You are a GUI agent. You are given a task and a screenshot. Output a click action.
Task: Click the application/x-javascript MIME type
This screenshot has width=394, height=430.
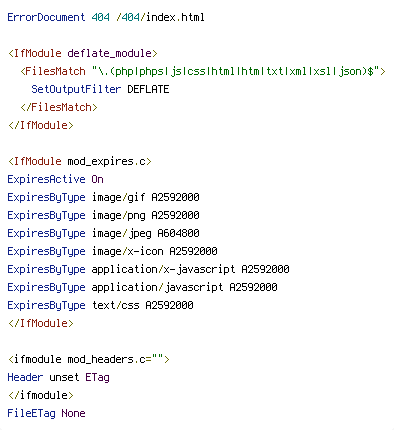163,269
